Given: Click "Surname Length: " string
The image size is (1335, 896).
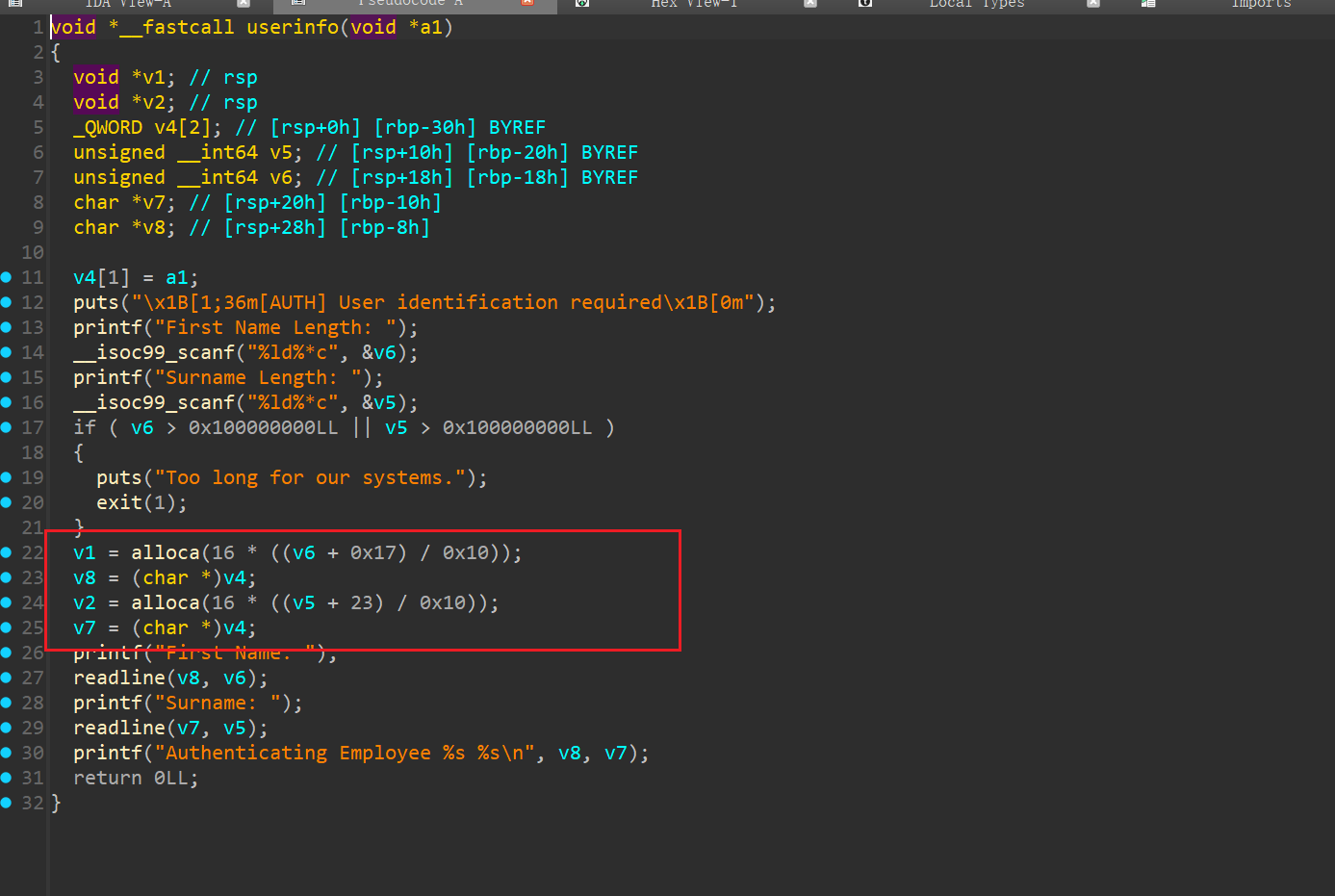Looking at the screenshot, I should [258, 377].
